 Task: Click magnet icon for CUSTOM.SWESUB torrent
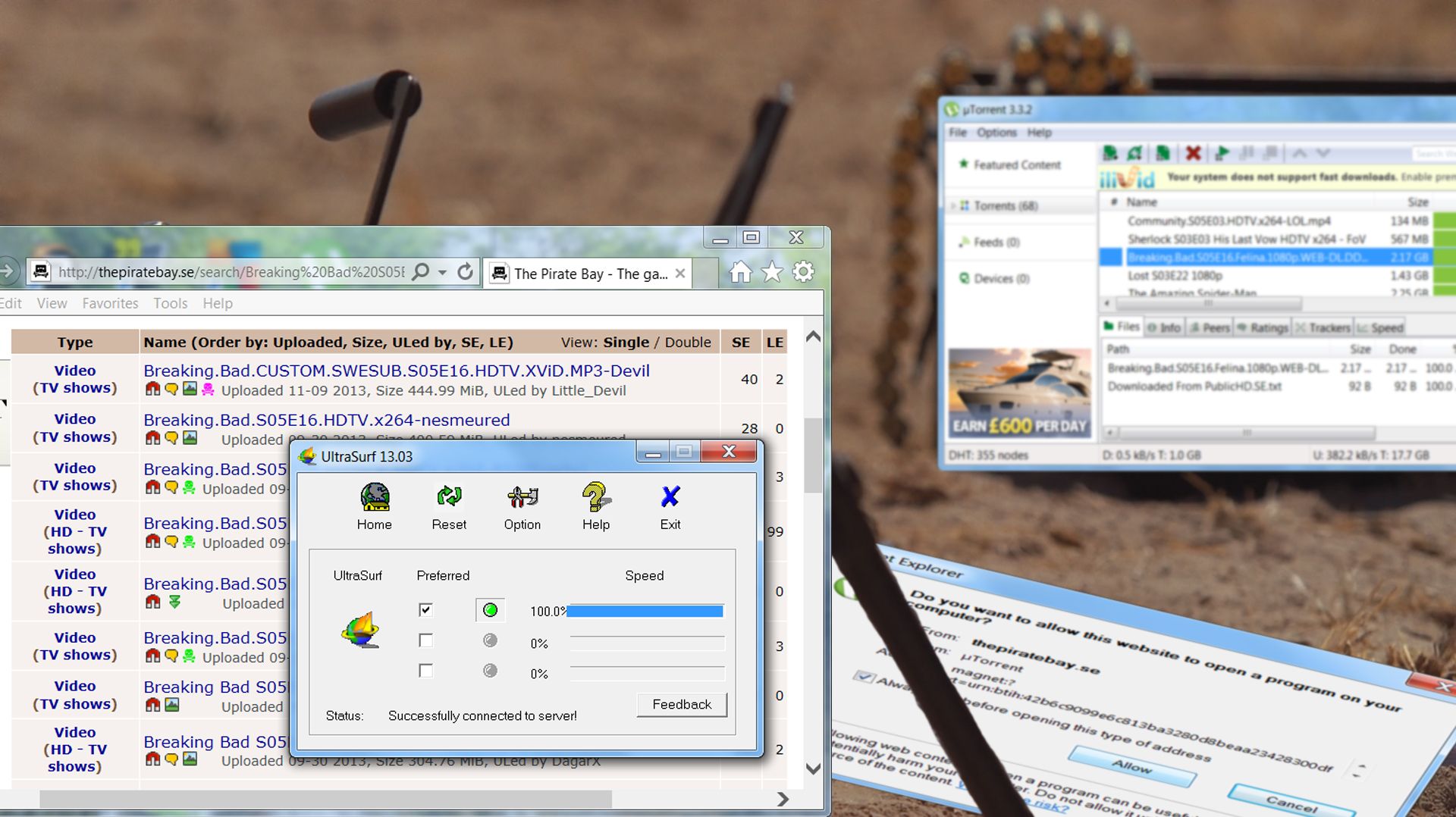[152, 390]
